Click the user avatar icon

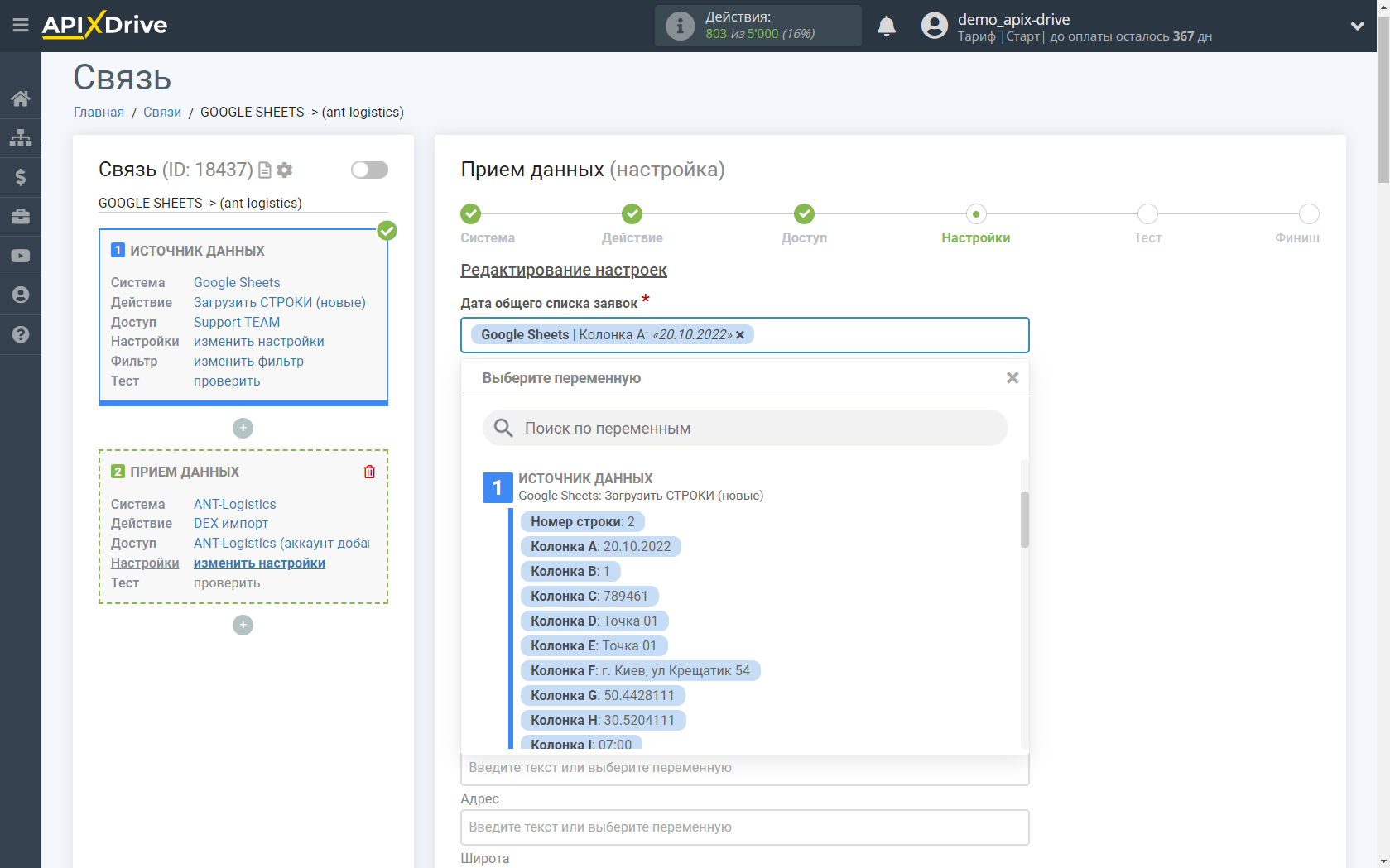[x=935, y=26]
